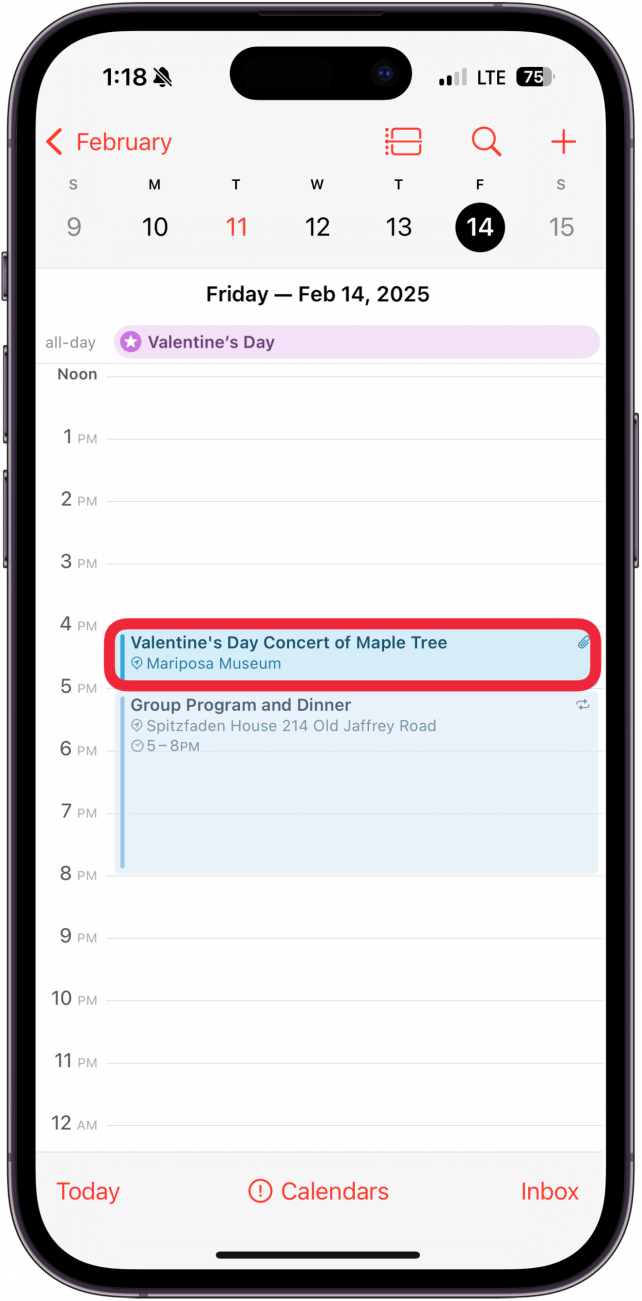The image size is (642, 1301).
Task: Tap the list view toggle icon
Action: coord(404,142)
